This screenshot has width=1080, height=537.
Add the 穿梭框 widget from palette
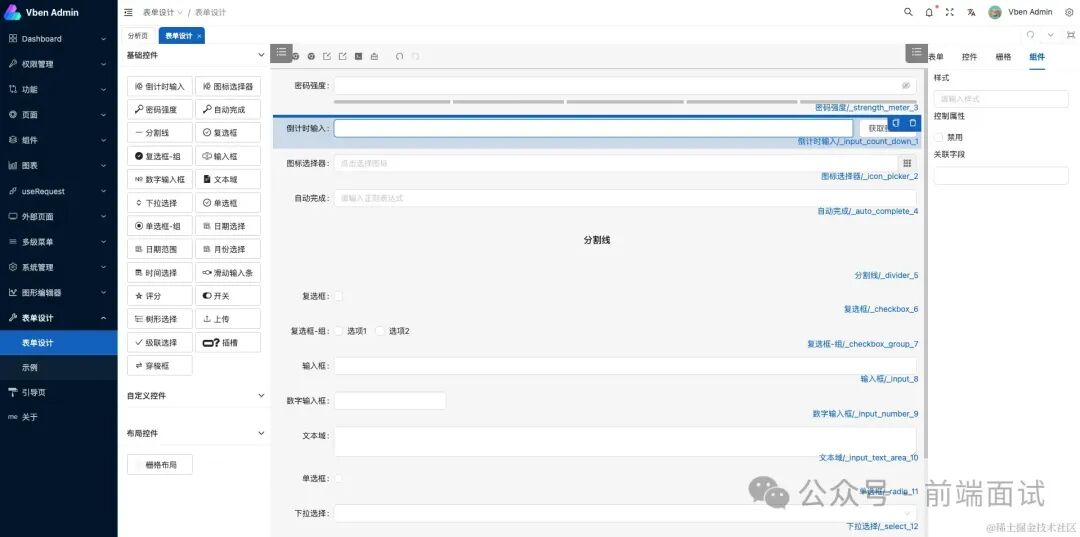160,366
